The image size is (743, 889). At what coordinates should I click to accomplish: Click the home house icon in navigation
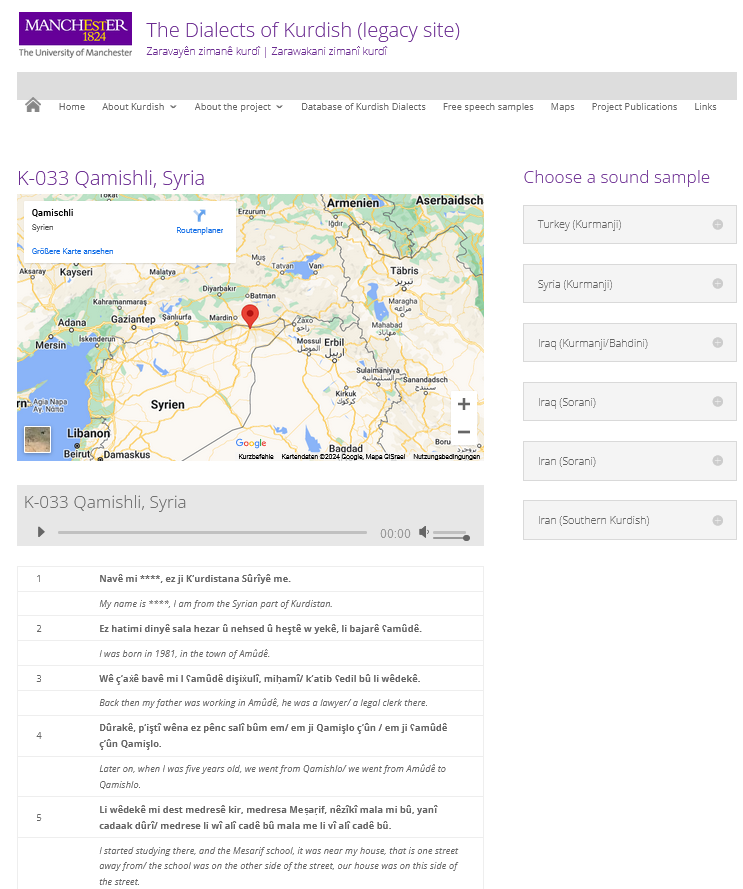point(33,105)
